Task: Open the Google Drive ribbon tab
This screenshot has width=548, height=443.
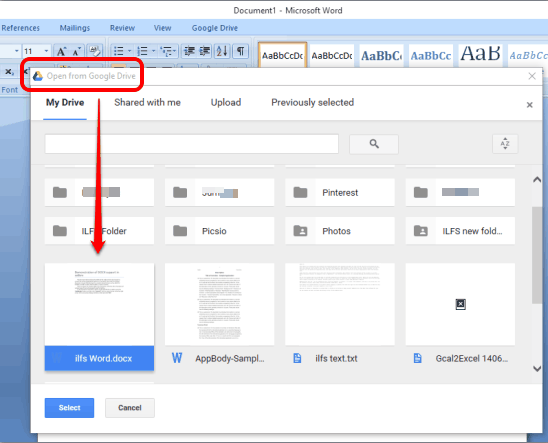Action: (x=215, y=28)
